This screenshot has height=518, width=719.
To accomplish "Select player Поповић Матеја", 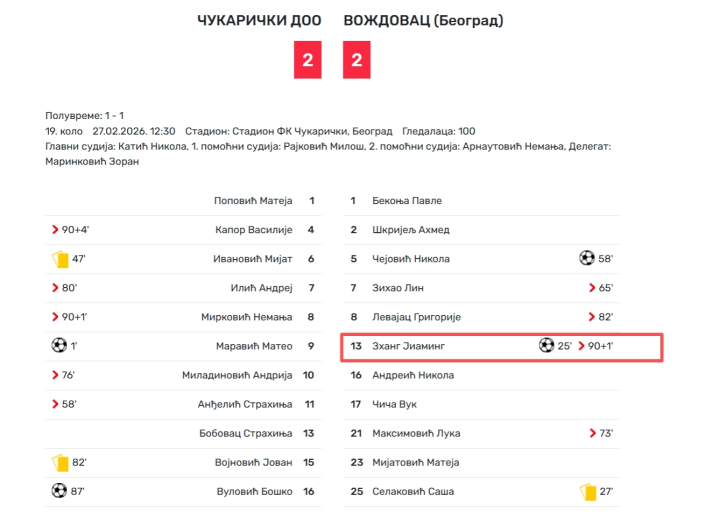I will coord(253,201).
